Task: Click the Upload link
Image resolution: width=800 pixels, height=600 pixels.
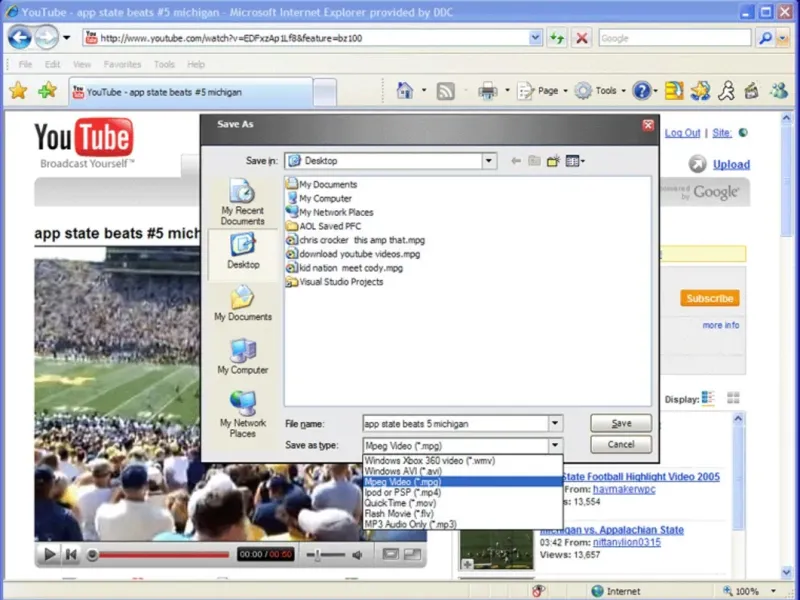Action: [x=731, y=164]
